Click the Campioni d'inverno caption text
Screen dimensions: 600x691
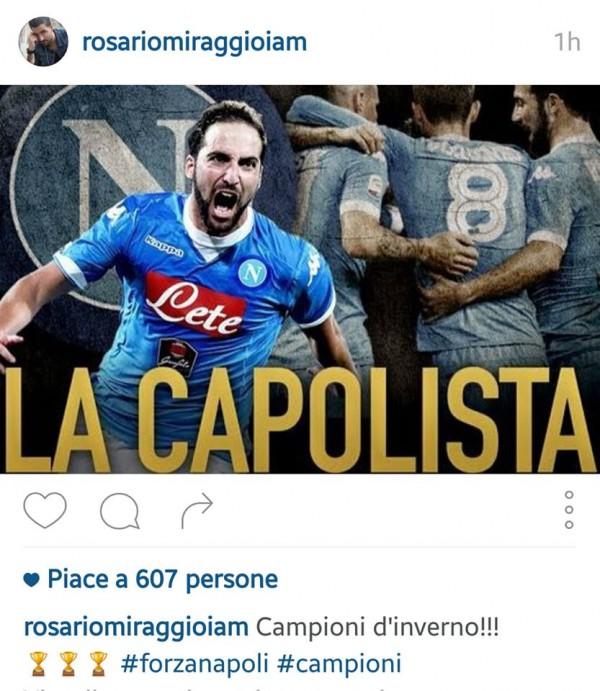(x=378, y=627)
